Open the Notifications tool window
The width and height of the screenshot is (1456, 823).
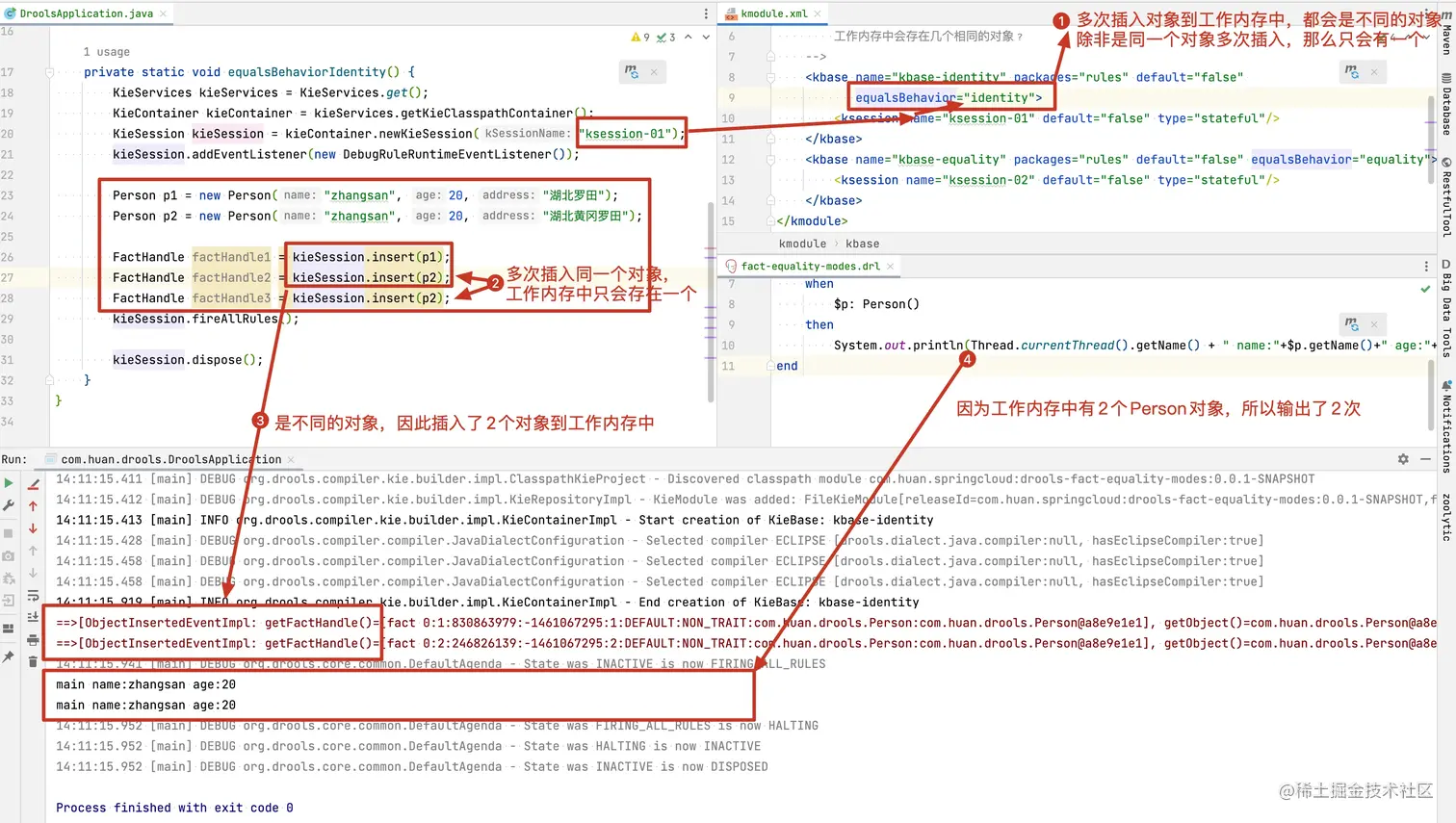click(1446, 426)
